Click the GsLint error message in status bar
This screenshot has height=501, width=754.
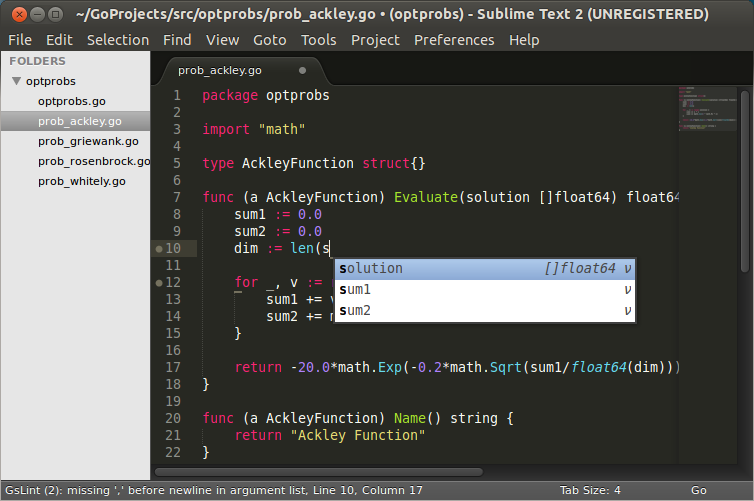pos(214,490)
